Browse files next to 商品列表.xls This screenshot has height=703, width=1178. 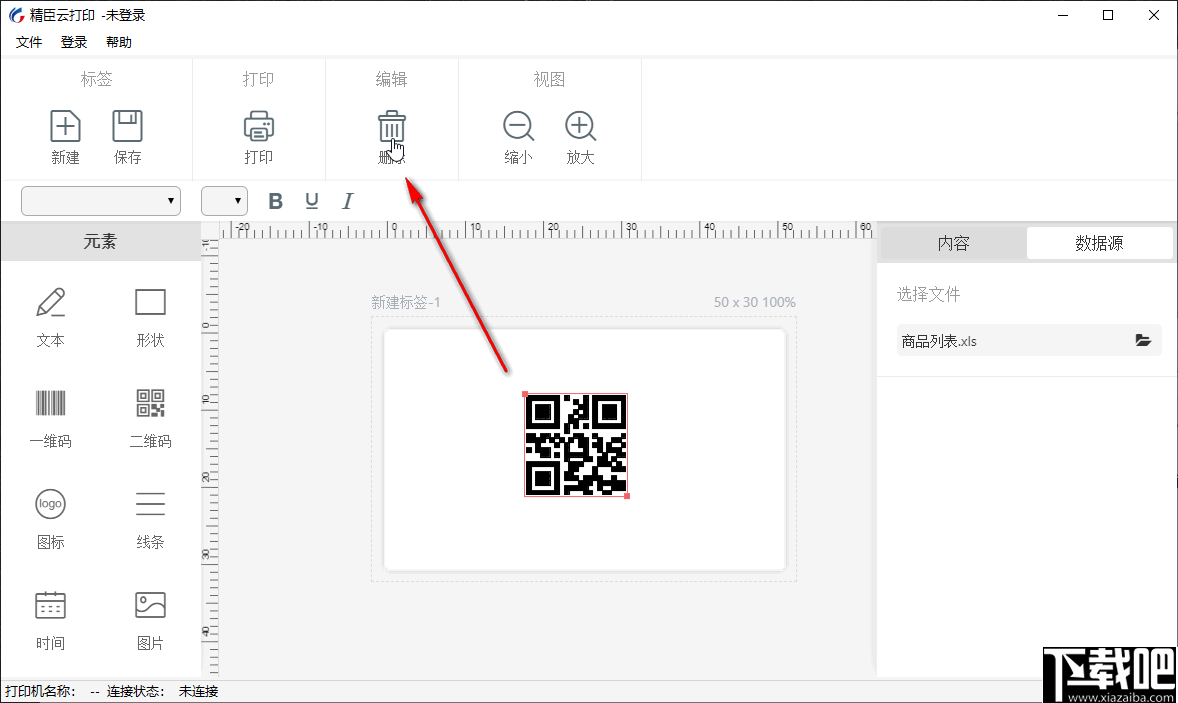tap(1143, 340)
